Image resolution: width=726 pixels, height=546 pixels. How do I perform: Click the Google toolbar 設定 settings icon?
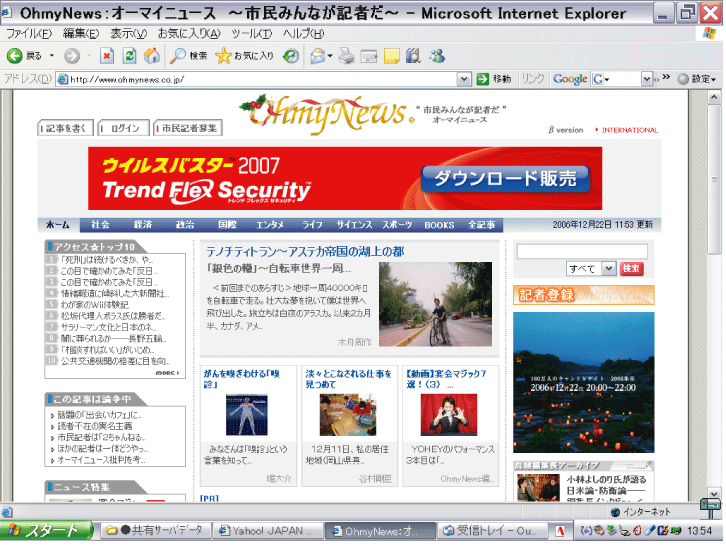point(683,79)
